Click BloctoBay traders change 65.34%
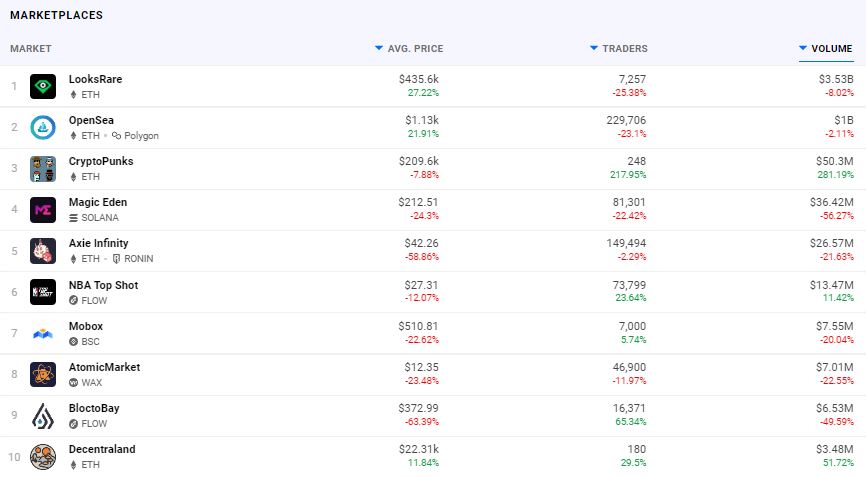The height and width of the screenshot is (477, 866). (631, 422)
